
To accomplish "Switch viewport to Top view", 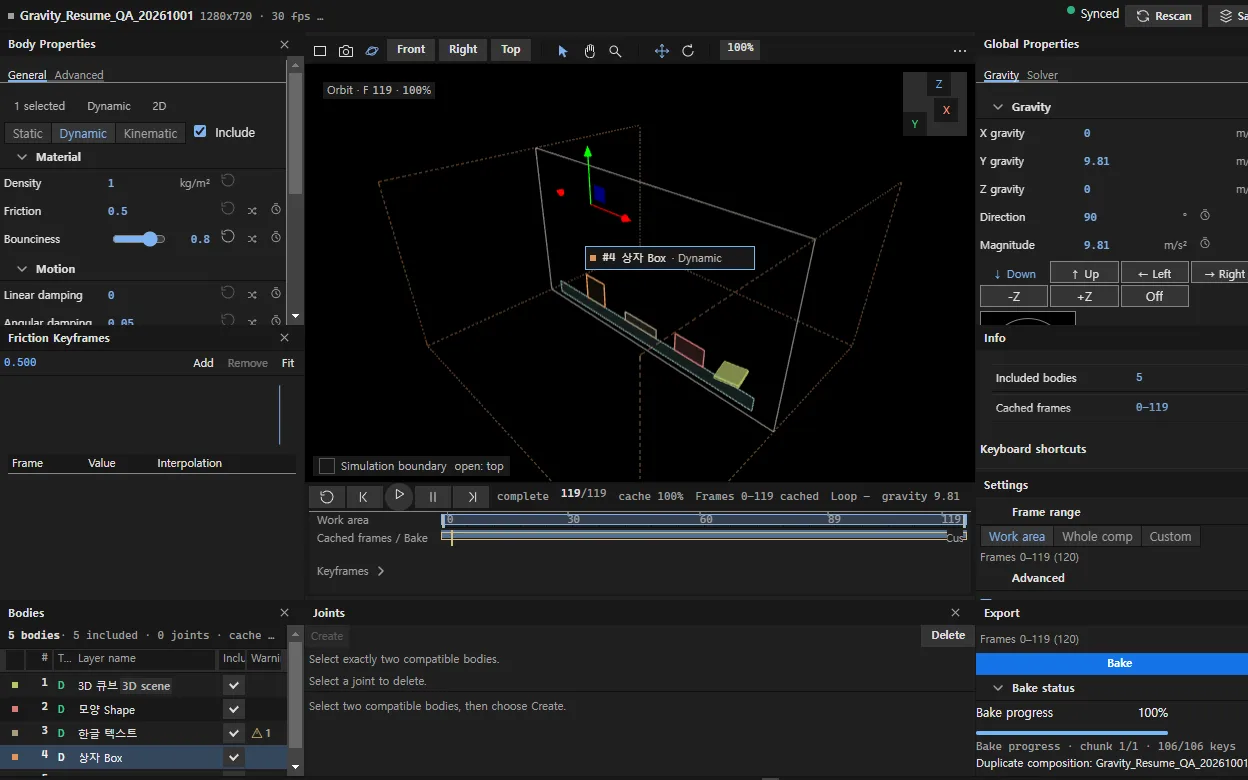I will point(511,50).
